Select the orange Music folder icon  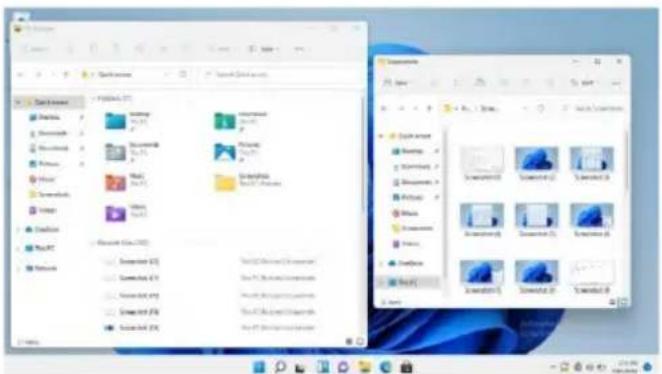[x=115, y=183]
